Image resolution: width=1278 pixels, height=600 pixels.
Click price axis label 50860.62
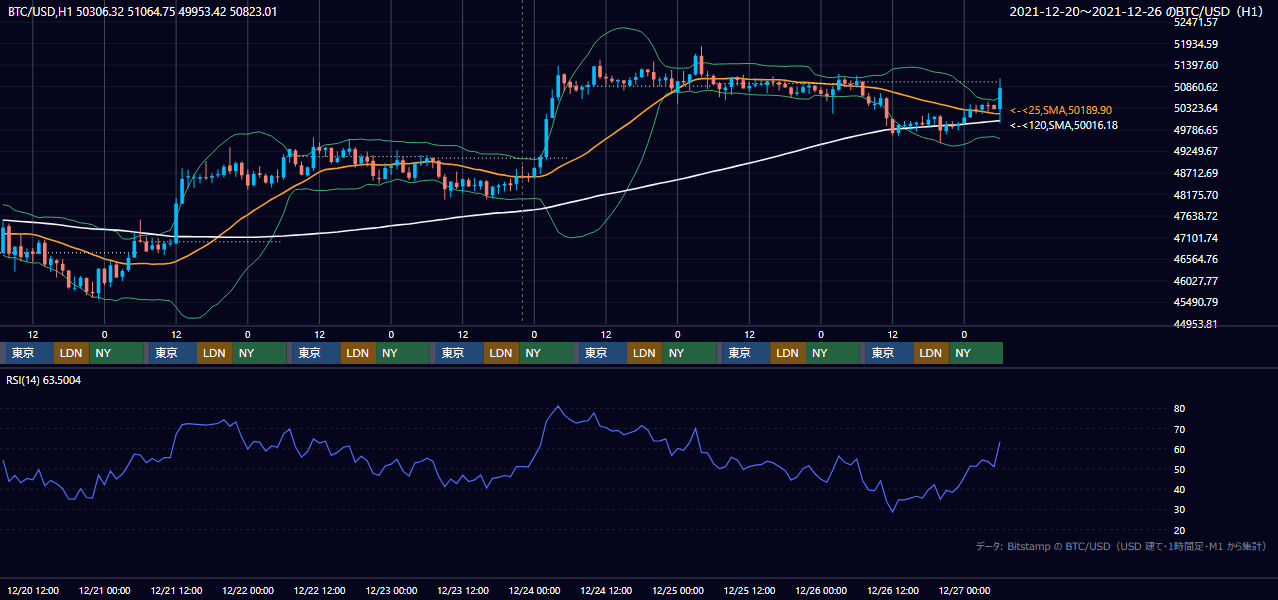pyautogui.click(x=1196, y=87)
